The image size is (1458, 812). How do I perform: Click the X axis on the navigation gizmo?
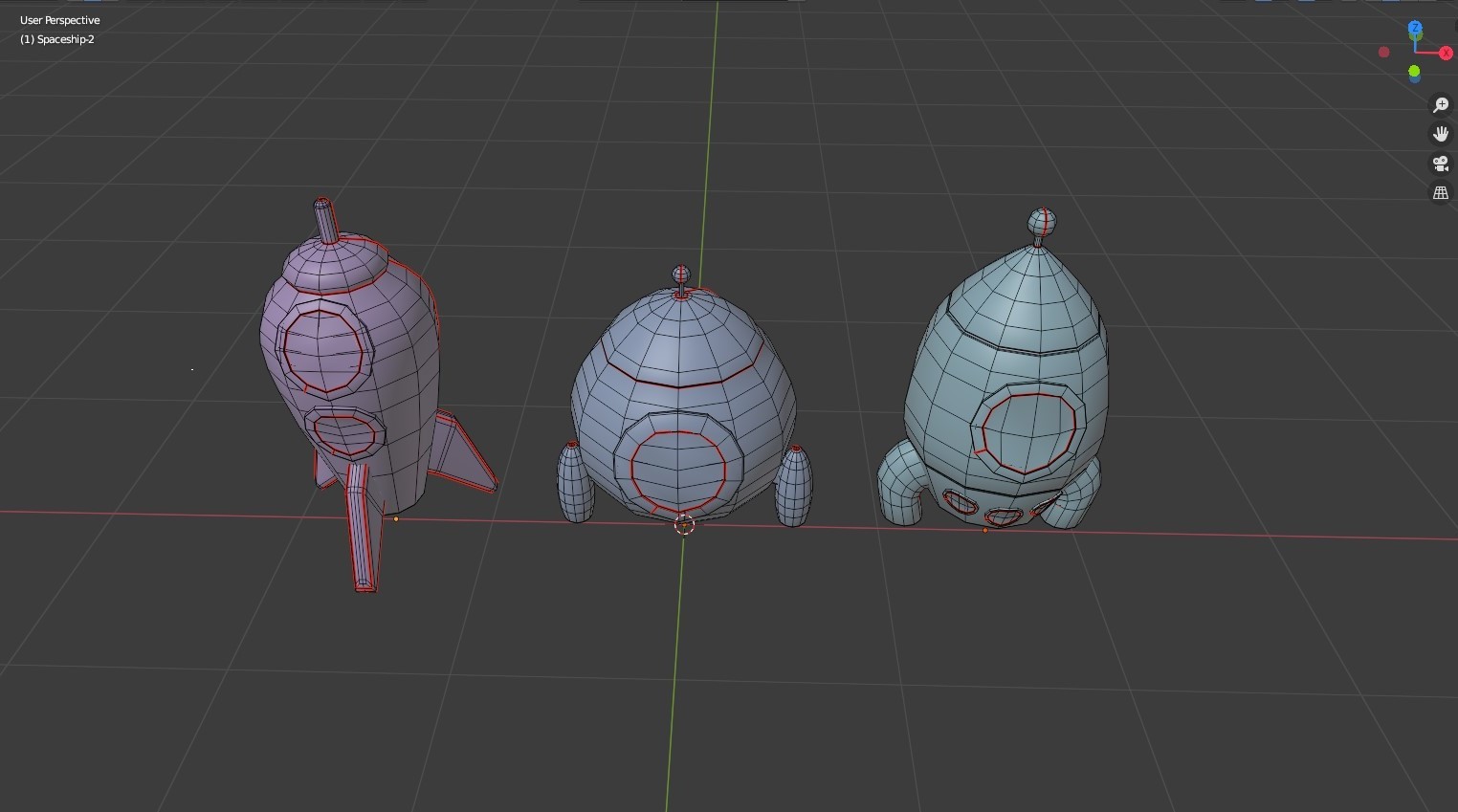pos(1446,53)
